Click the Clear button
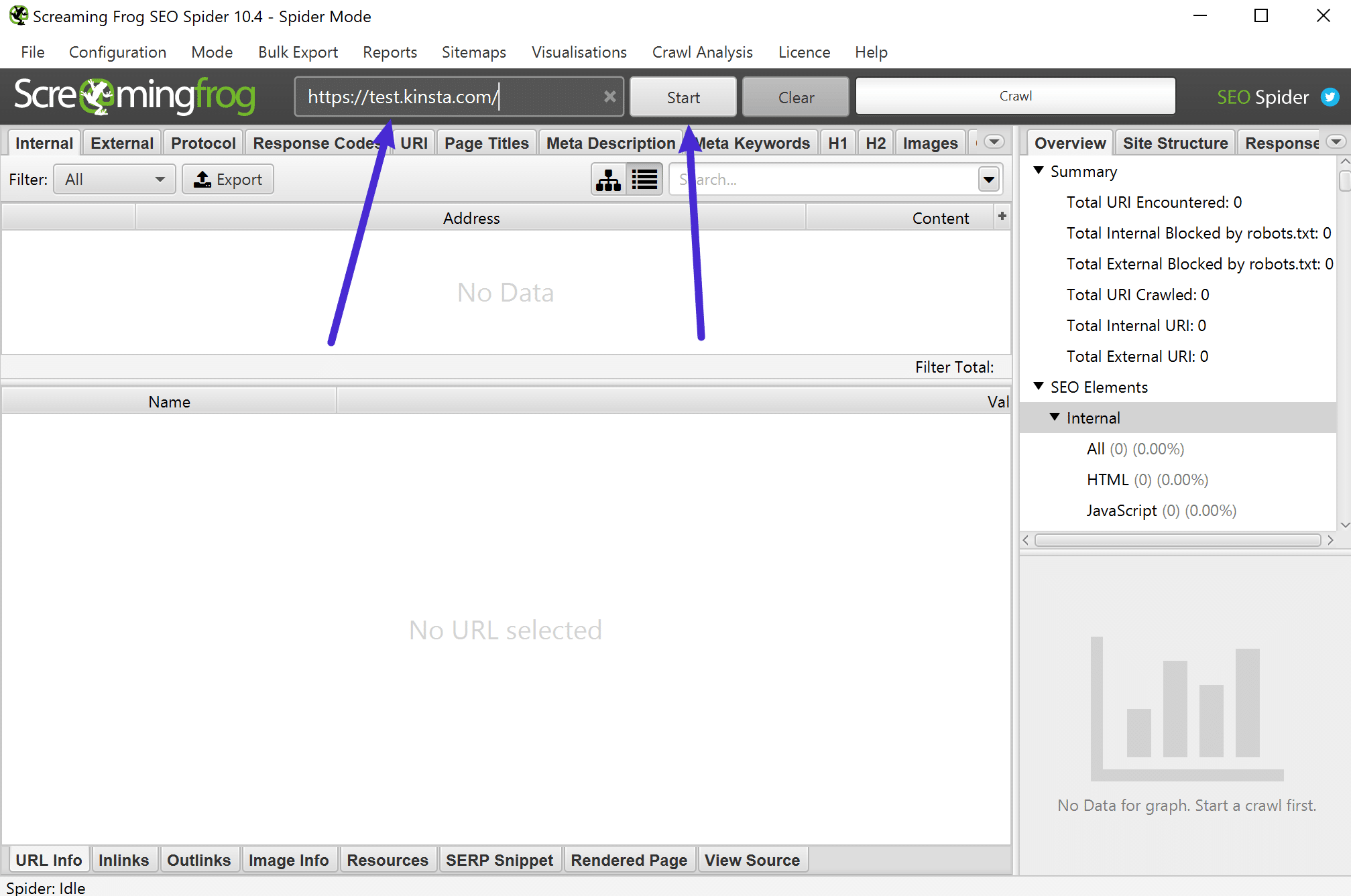Viewport: 1351px width, 896px height. click(796, 97)
